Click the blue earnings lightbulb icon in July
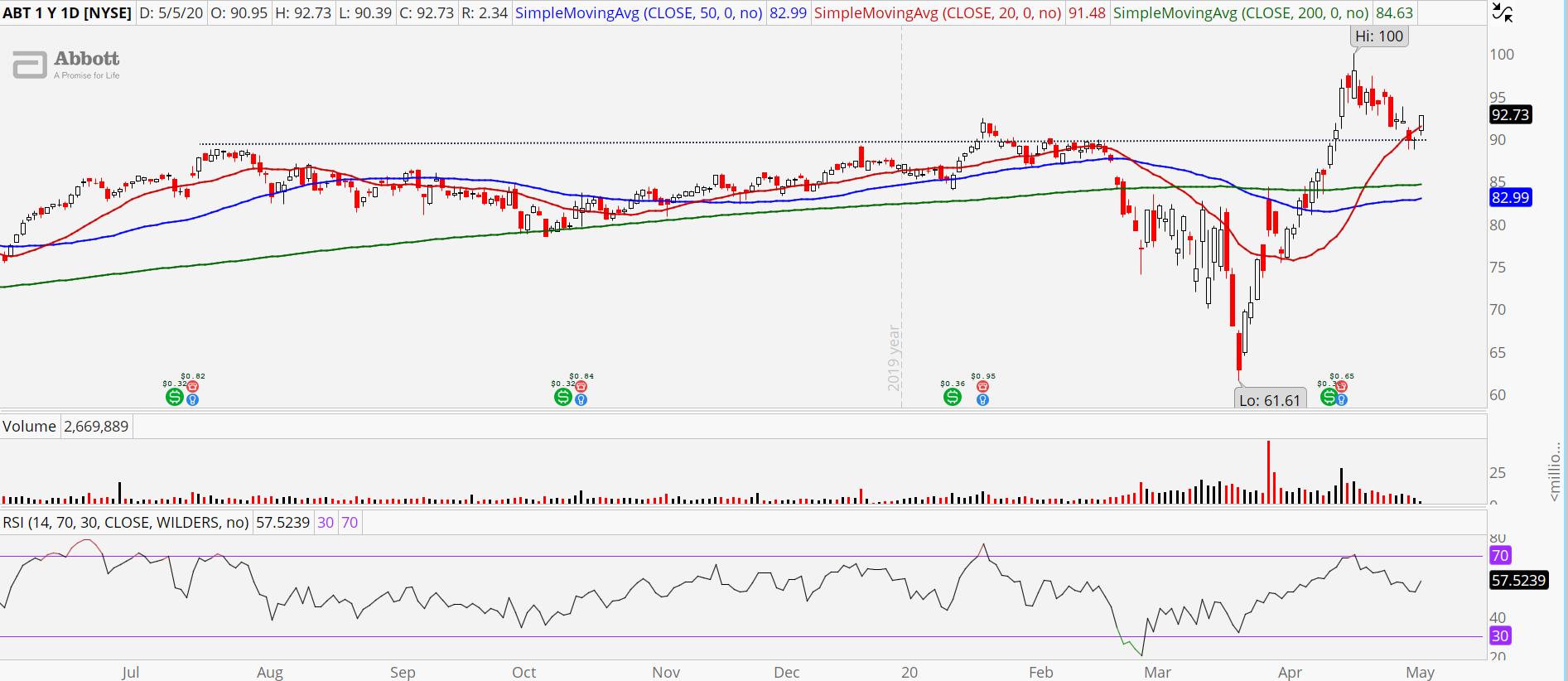This screenshot has height=681, width=1568. (x=193, y=399)
